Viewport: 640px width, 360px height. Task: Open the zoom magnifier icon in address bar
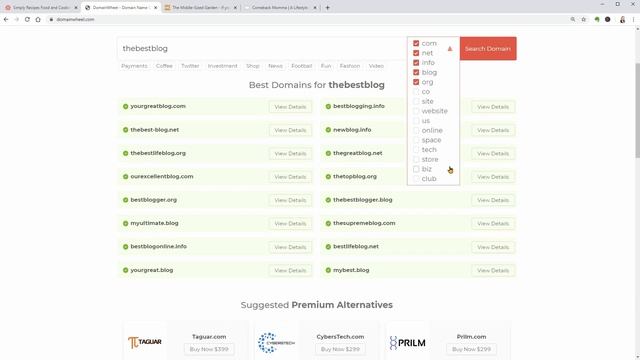[573, 19]
